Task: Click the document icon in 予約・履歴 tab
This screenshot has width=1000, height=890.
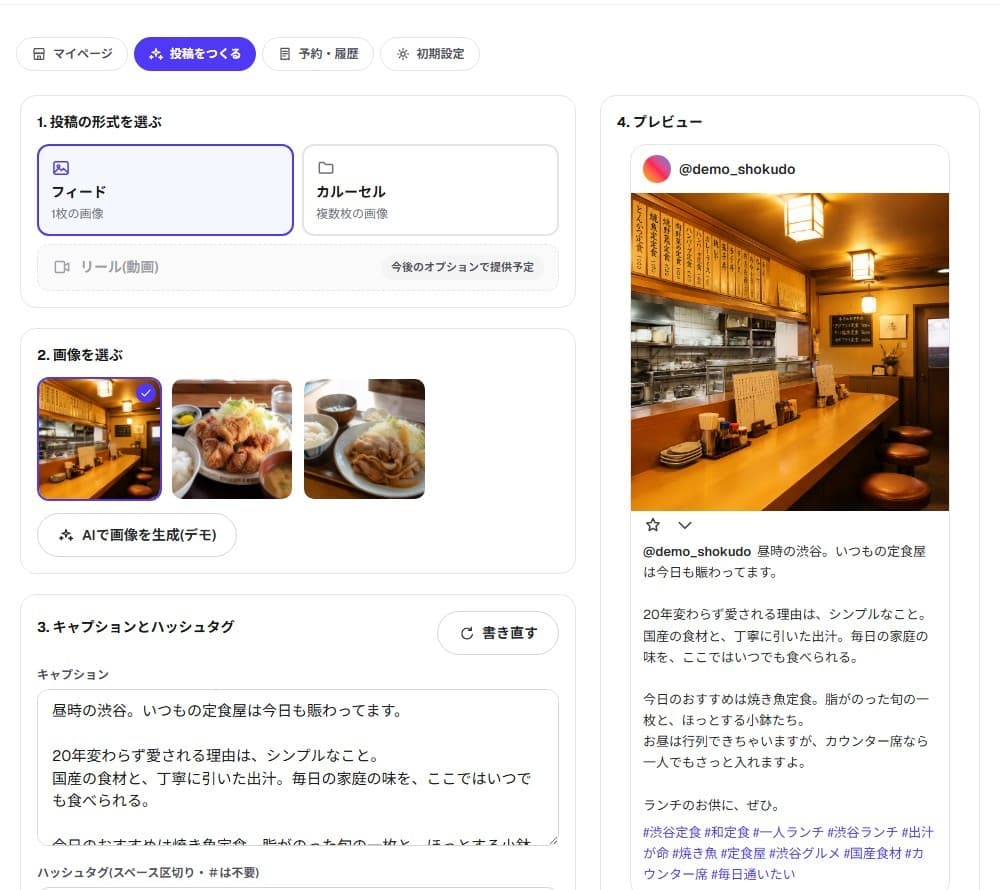Action: click(285, 54)
